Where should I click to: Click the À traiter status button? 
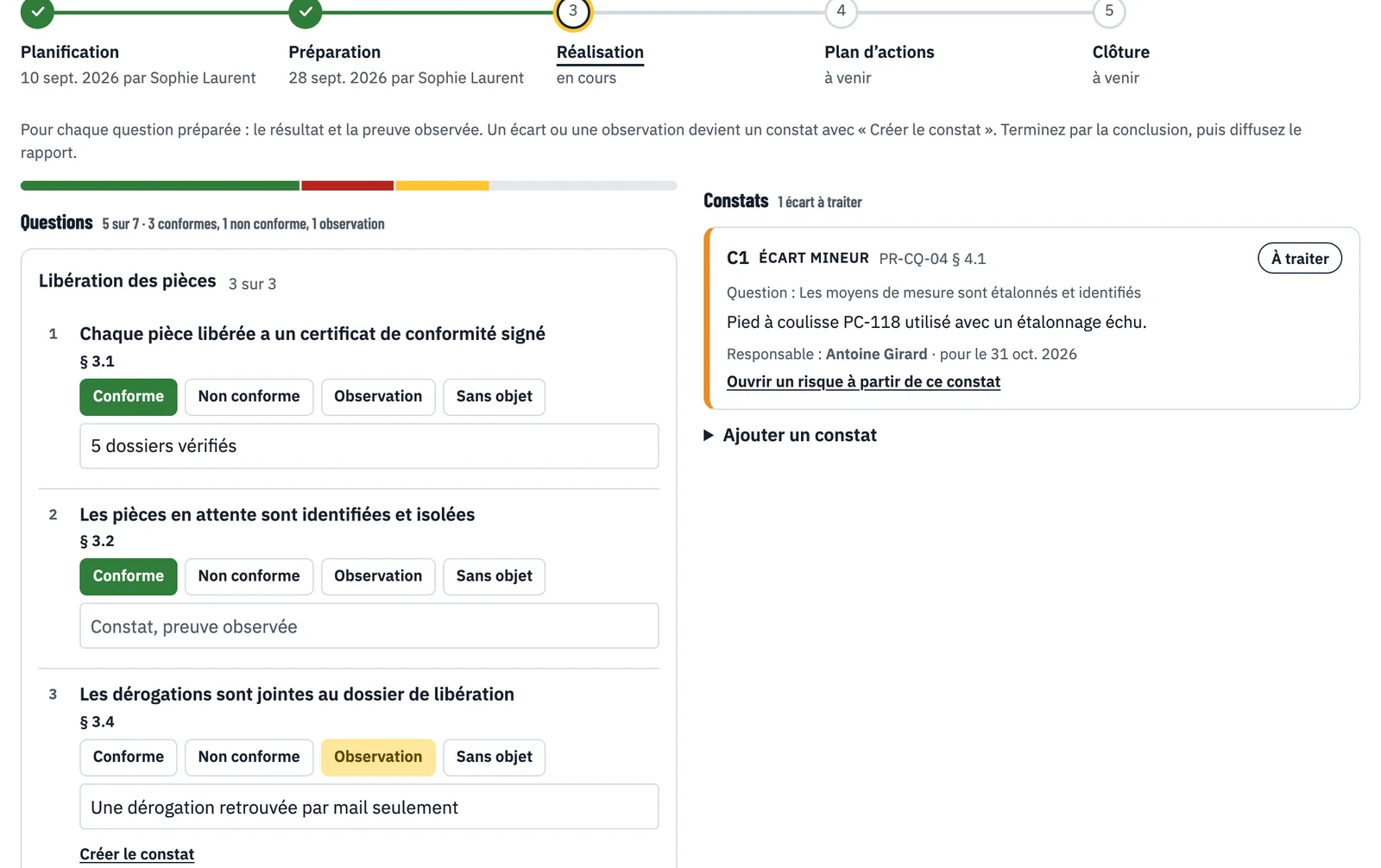coord(1300,259)
